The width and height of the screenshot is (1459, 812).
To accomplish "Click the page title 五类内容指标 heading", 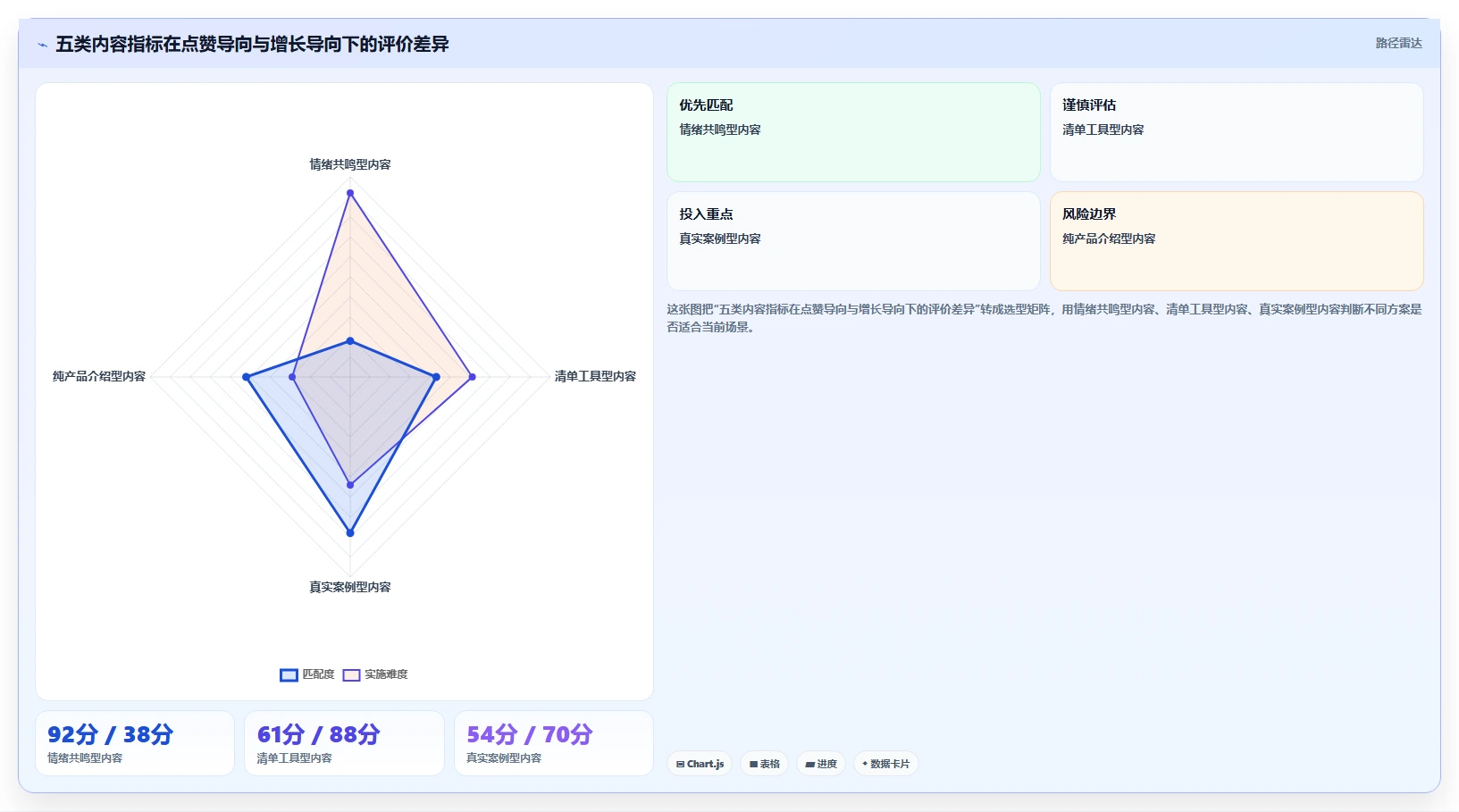I will (x=252, y=44).
